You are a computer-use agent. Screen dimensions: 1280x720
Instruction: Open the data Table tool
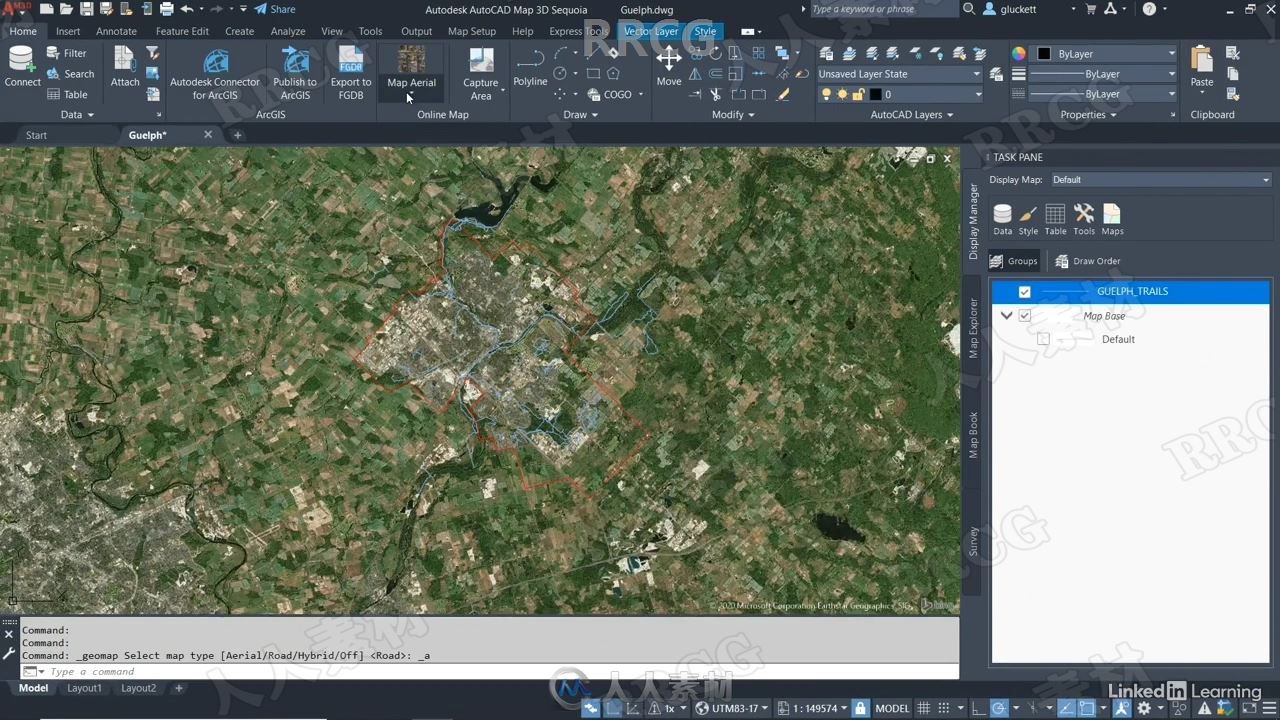pos(67,95)
